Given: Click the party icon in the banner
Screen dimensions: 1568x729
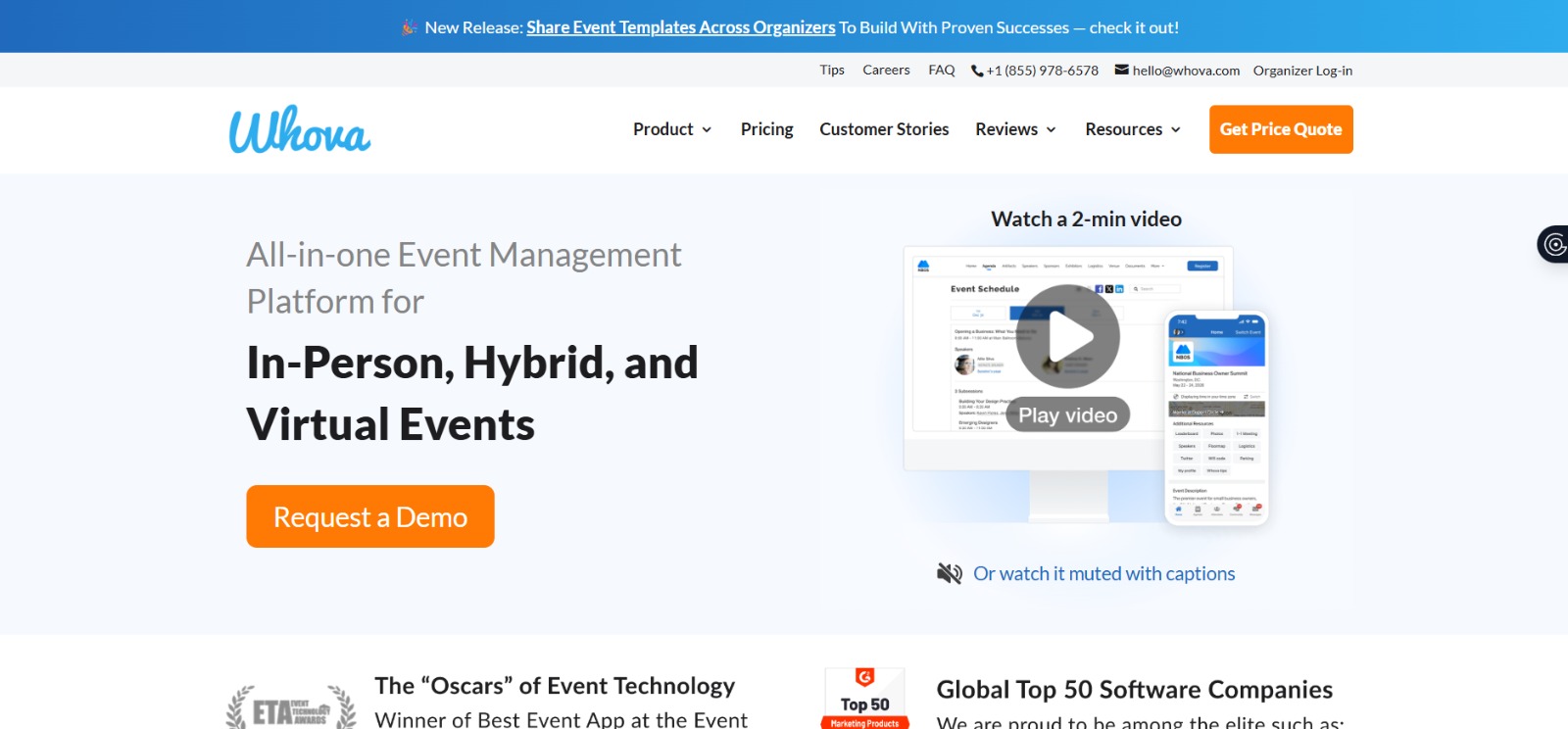Looking at the screenshot, I should click(x=410, y=27).
